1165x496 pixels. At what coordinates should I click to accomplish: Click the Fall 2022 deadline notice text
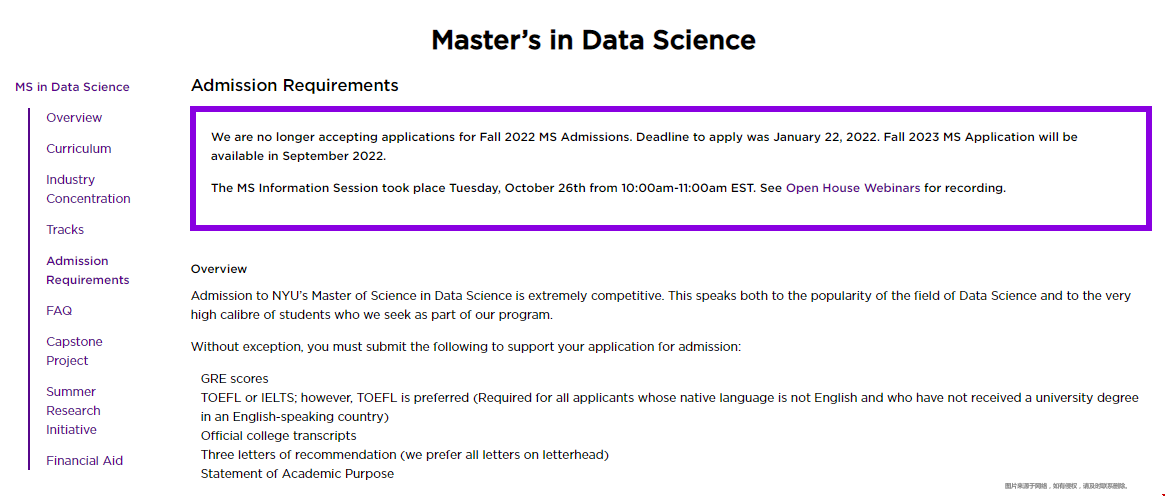coord(644,146)
